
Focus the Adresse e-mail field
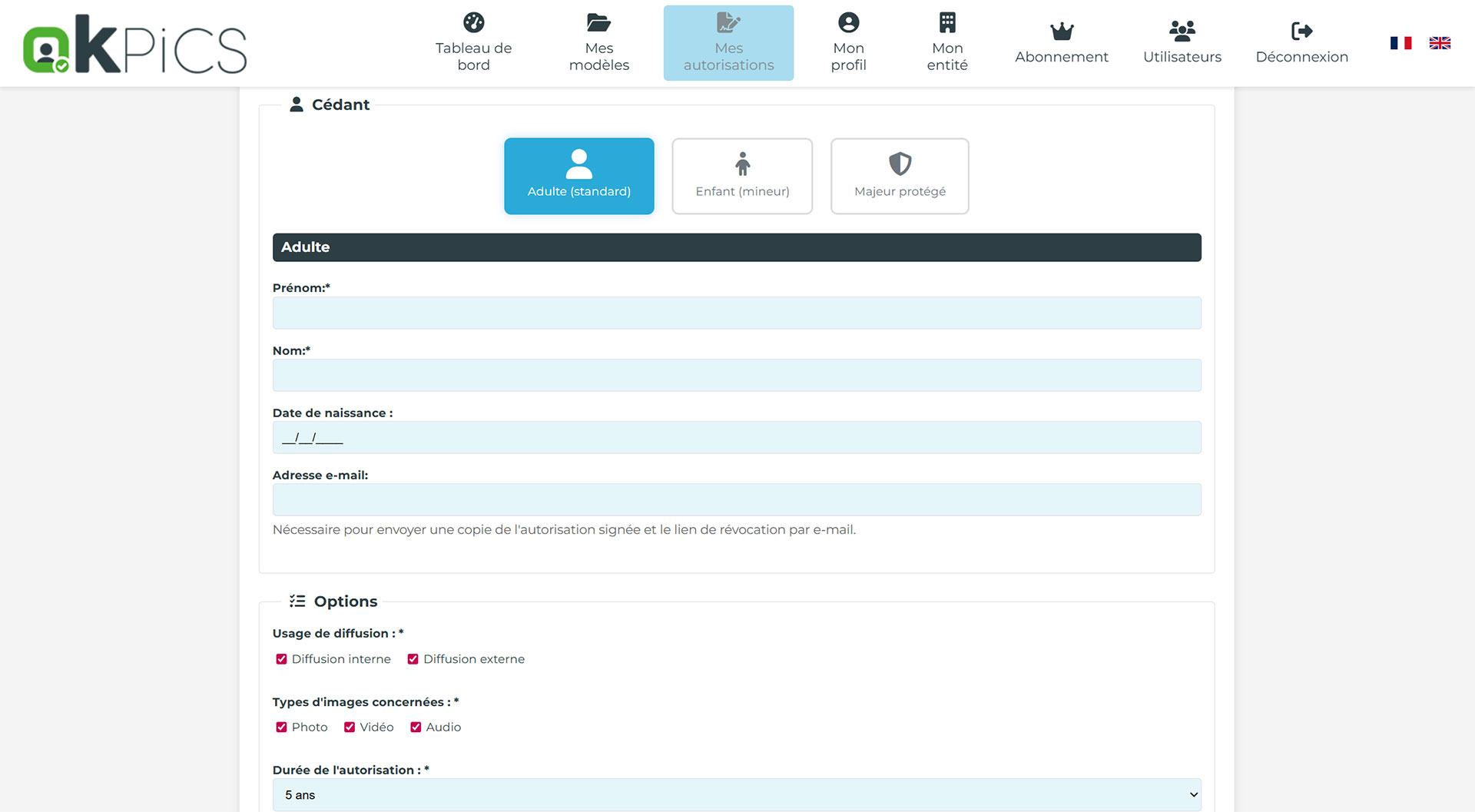737,500
